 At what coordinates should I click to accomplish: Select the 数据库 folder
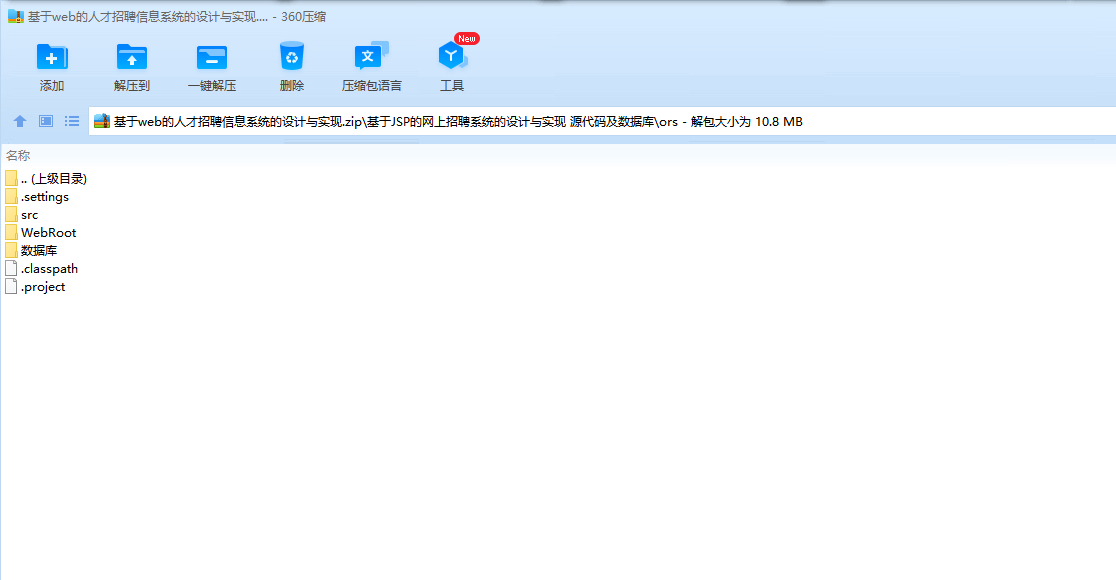coord(31,251)
